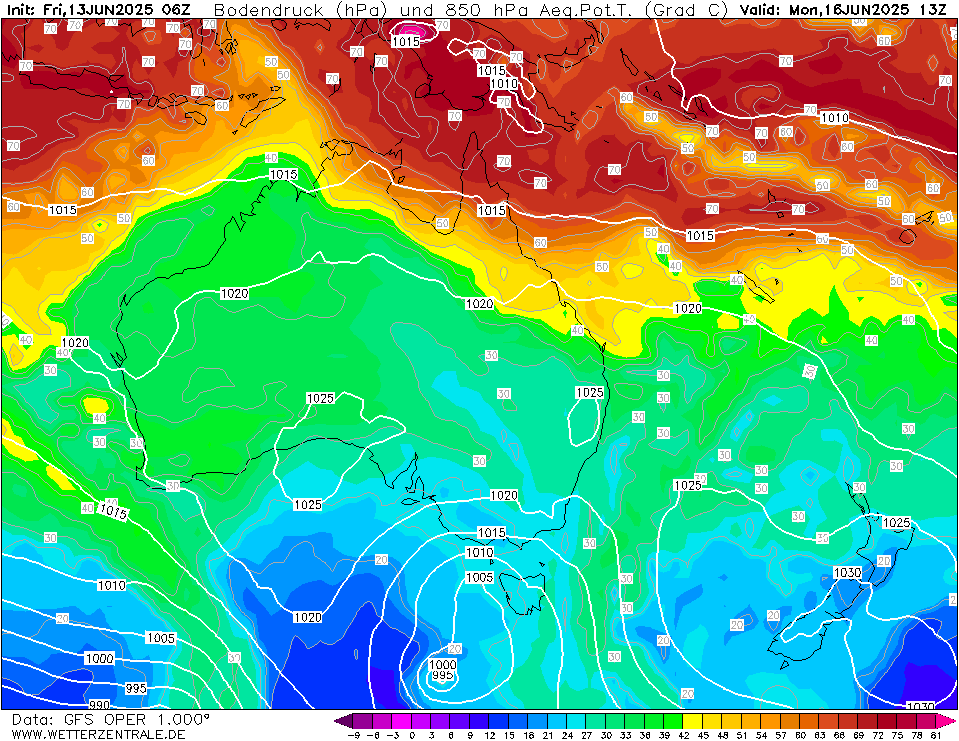Image resolution: width=959 pixels, height=741 pixels.
Task: Click the 'Init: Fri,13JUN2025 06Z' header text
Action: tap(98, 9)
